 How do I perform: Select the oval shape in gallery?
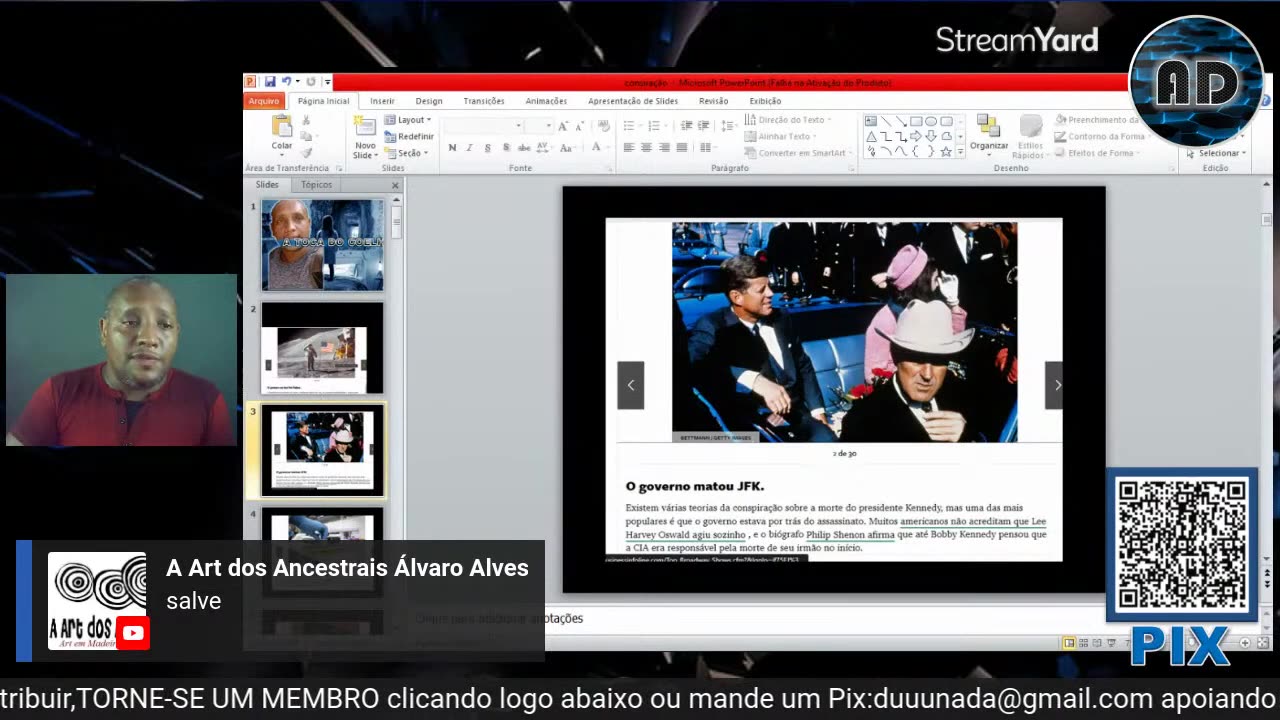(931, 121)
